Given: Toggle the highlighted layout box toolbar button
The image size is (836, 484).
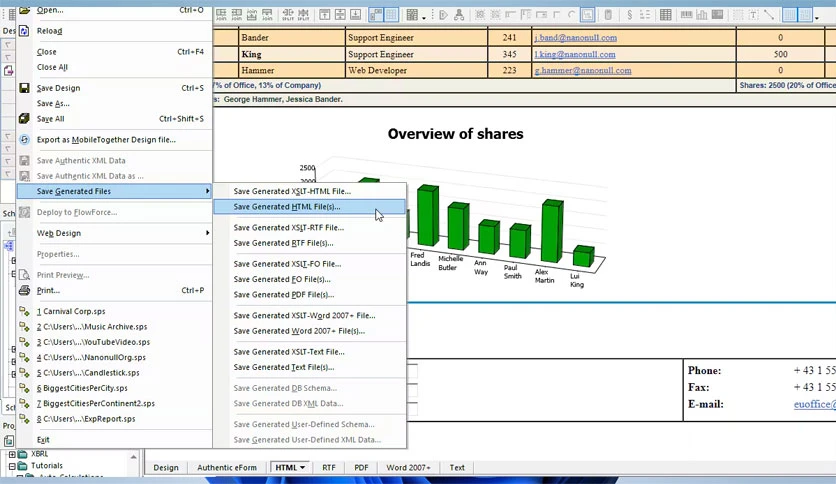Looking at the screenshot, I should [x=588, y=15].
